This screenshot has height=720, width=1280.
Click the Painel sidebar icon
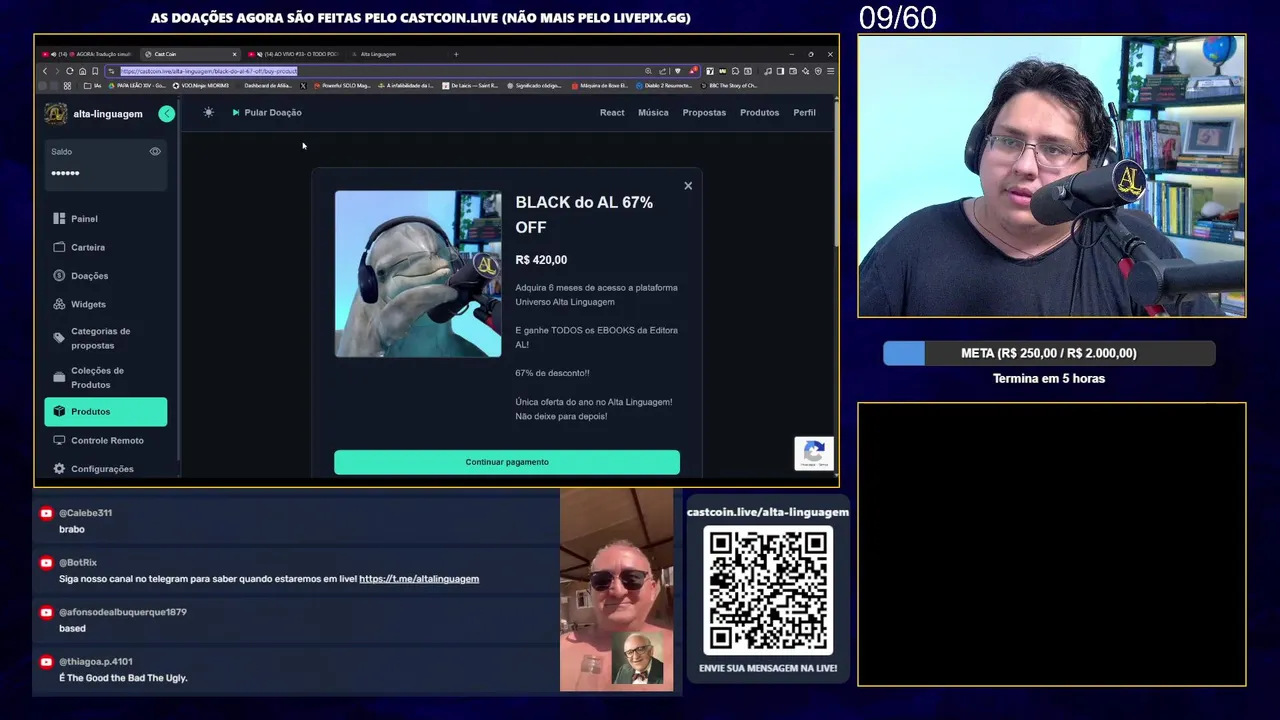pyautogui.click(x=59, y=219)
